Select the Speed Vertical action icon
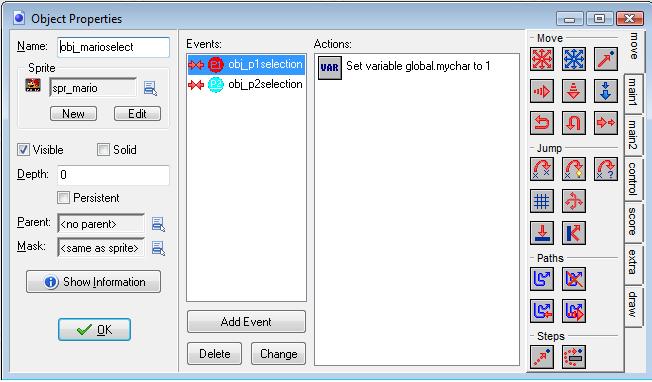This screenshot has width=652, height=382. (x=574, y=91)
